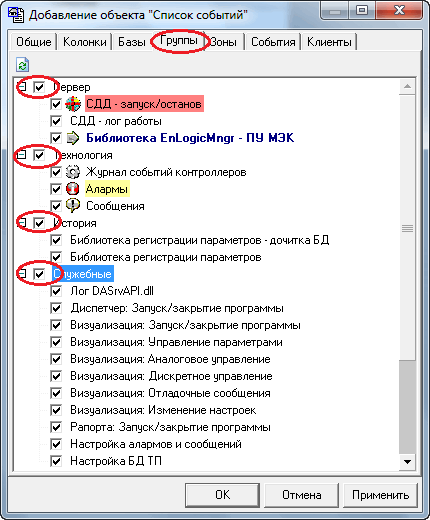Click the СДД запуск/останов colorful icon
The width and height of the screenshot is (430, 520).
[x=73, y=104]
